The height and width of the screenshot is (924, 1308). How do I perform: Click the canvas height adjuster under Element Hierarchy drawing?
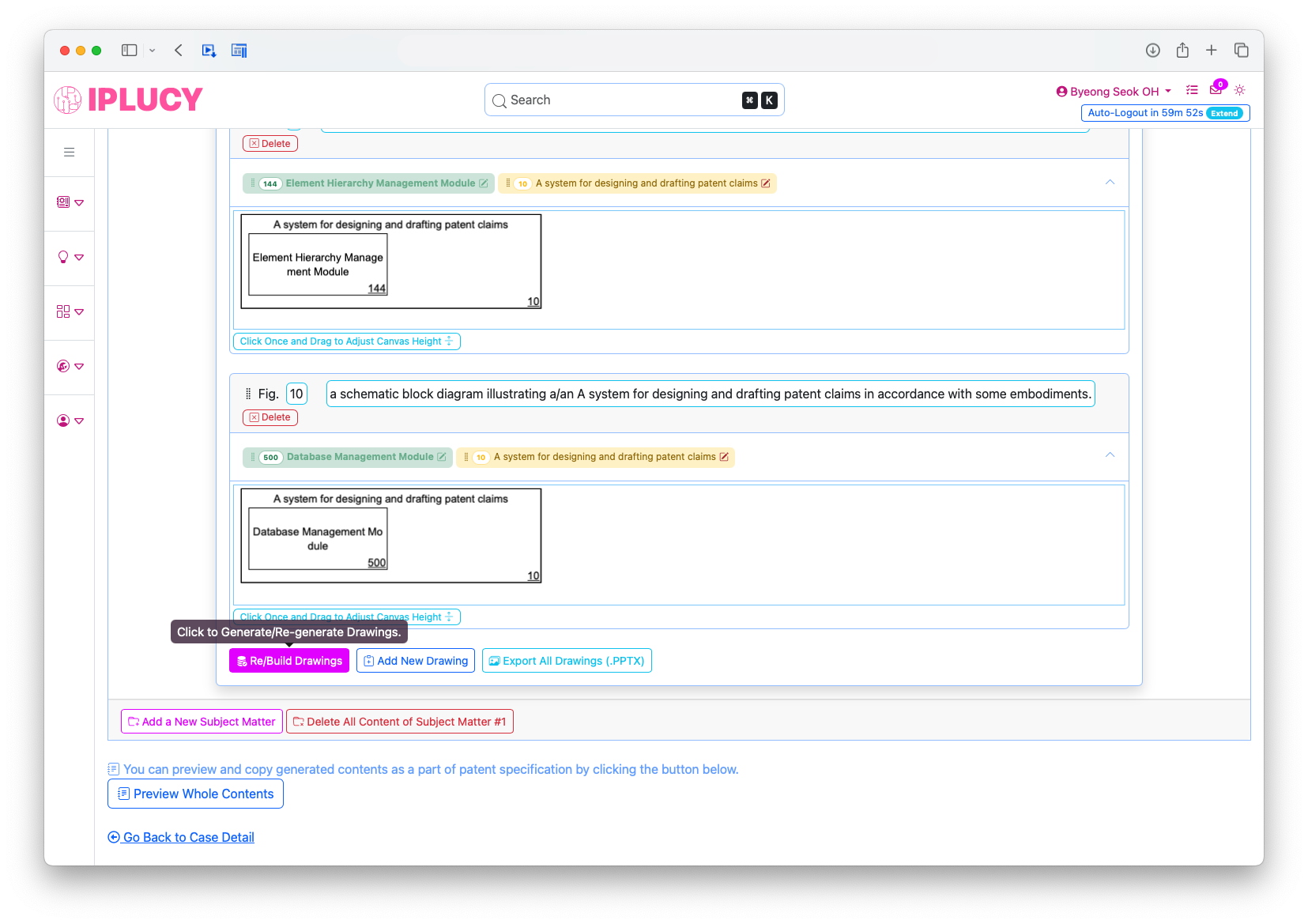coord(347,341)
